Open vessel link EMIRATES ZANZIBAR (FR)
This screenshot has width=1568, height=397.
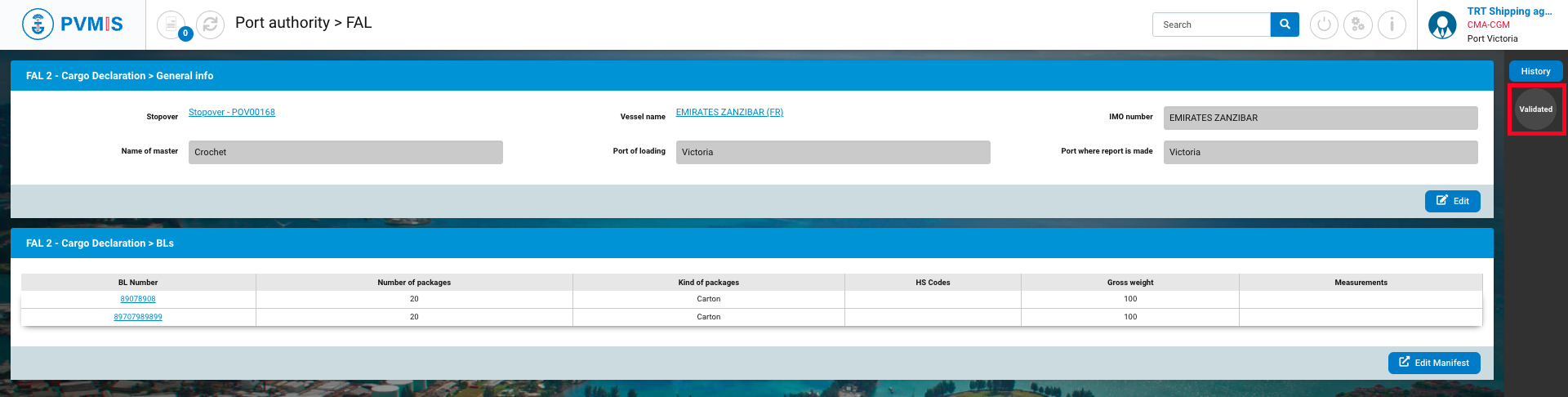[729, 113]
